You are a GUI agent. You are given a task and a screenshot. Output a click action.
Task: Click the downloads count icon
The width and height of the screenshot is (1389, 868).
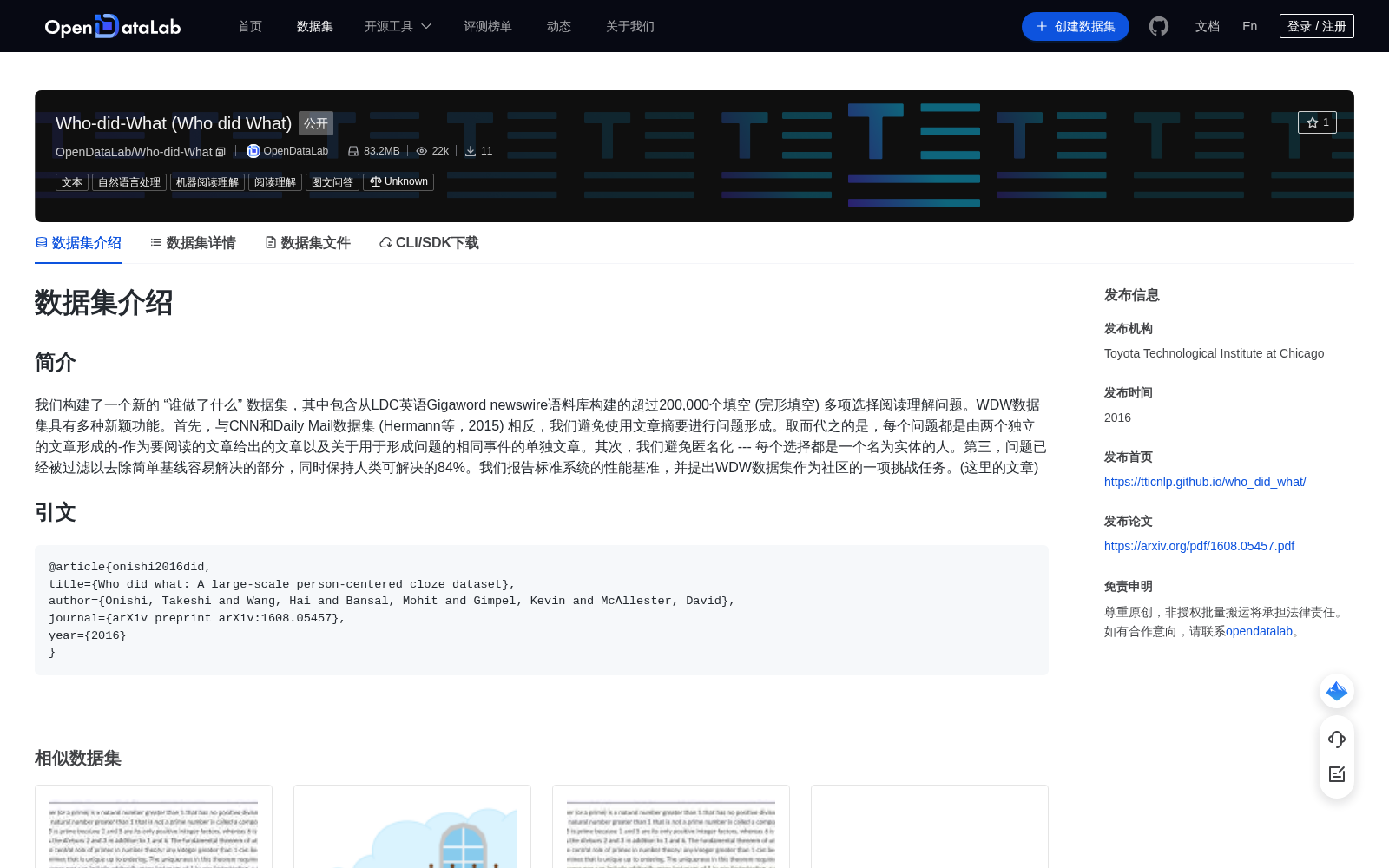pyautogui.click(x=471, y=151)
